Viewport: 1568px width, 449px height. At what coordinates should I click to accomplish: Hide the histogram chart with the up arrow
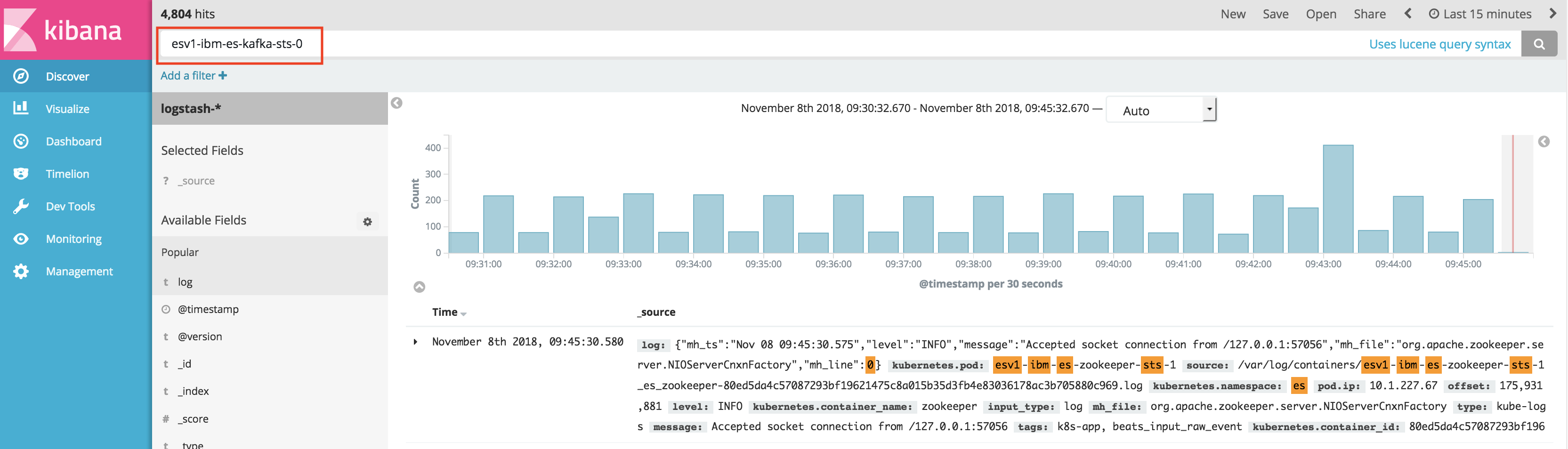(x=420, y=287)
